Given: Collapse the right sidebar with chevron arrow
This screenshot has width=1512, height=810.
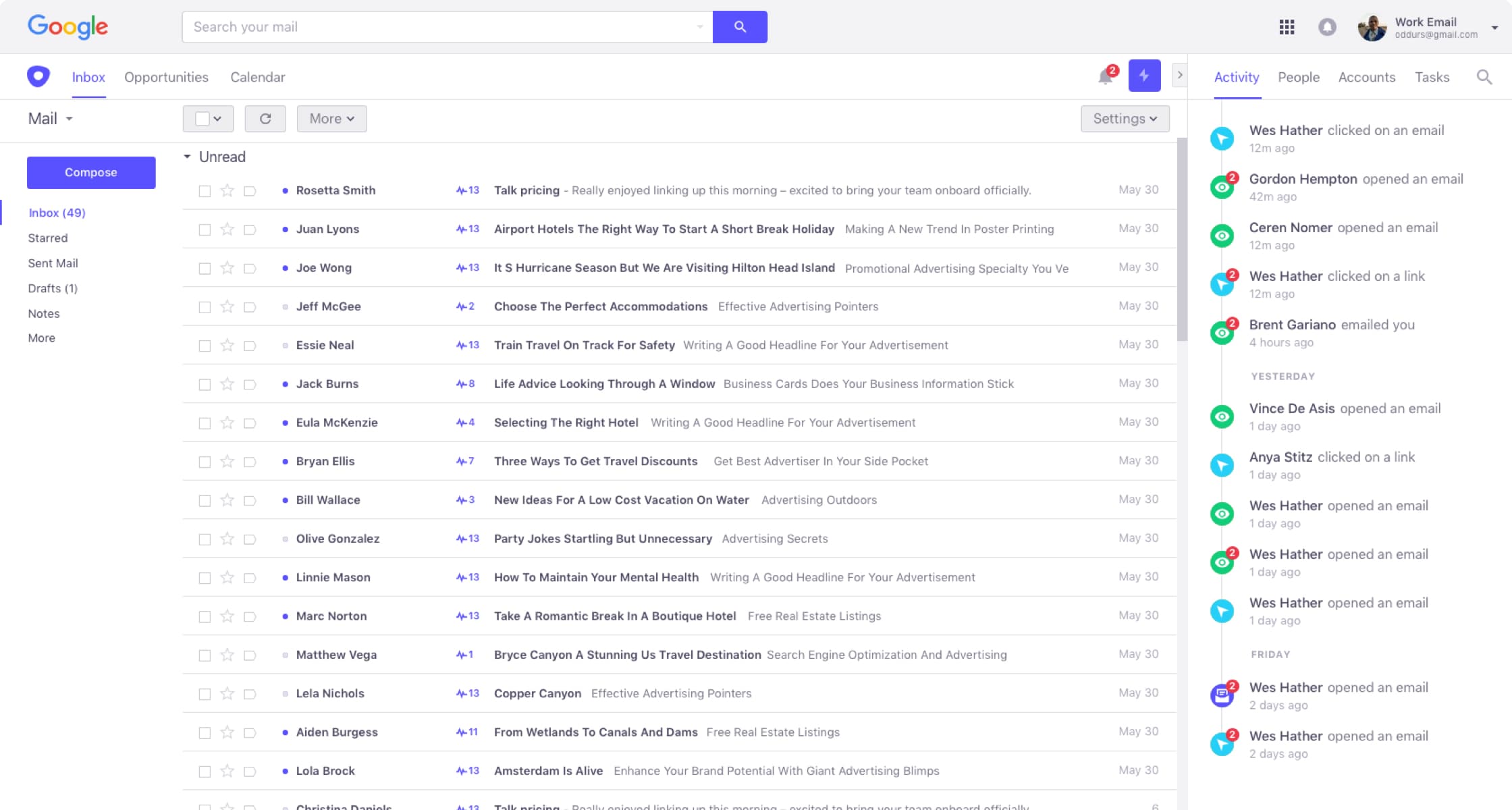Looking at the screenshot, I should pos(1179,75).
